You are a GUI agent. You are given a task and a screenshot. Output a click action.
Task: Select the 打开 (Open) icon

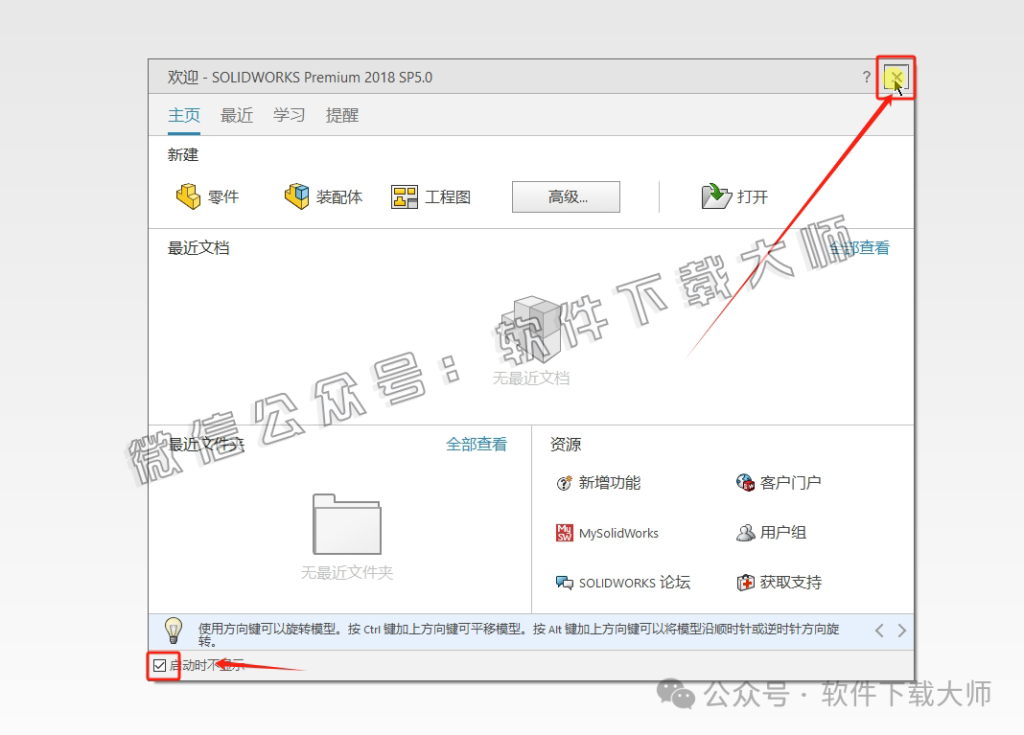click(x=735, y=196)
